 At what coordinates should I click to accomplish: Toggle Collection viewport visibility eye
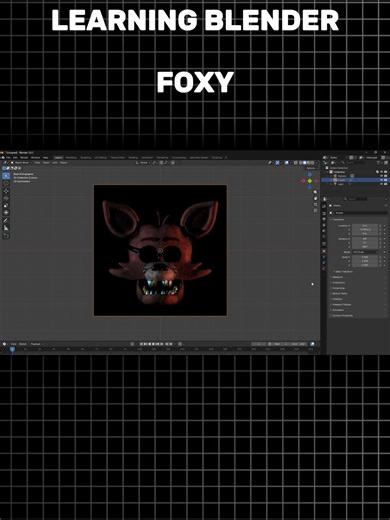381,172
